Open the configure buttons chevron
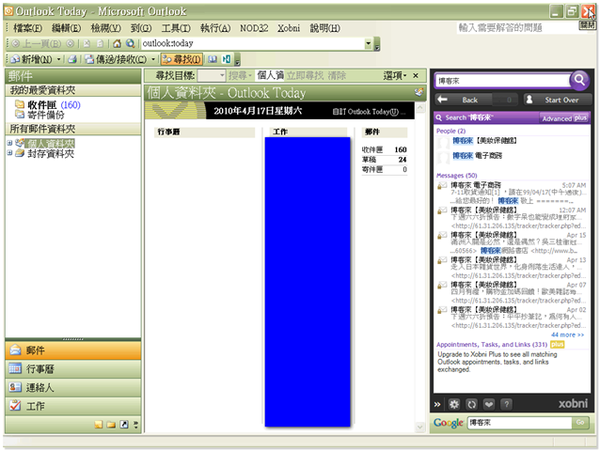 (x=136, y=425)
